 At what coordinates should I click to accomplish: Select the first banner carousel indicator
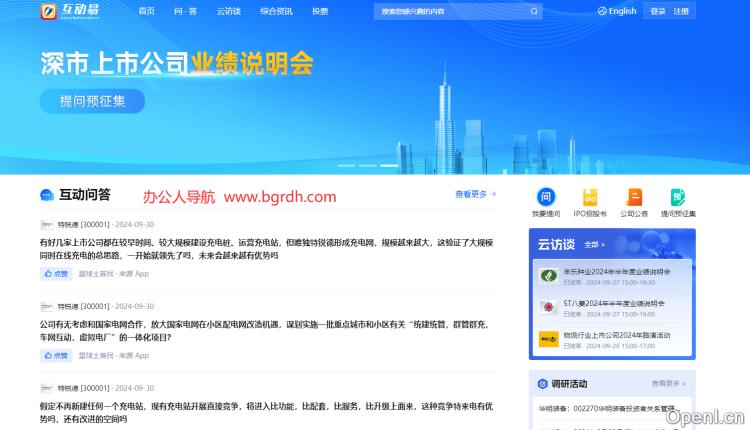[x=346, y=165]
